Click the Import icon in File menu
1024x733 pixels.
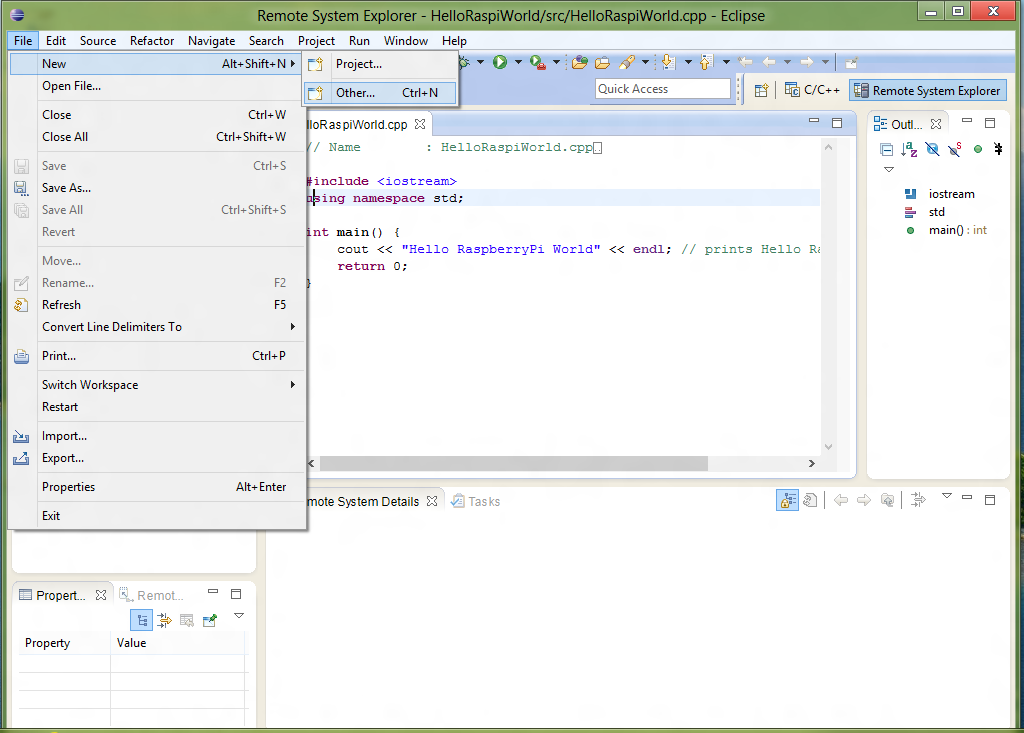[21, 436]
